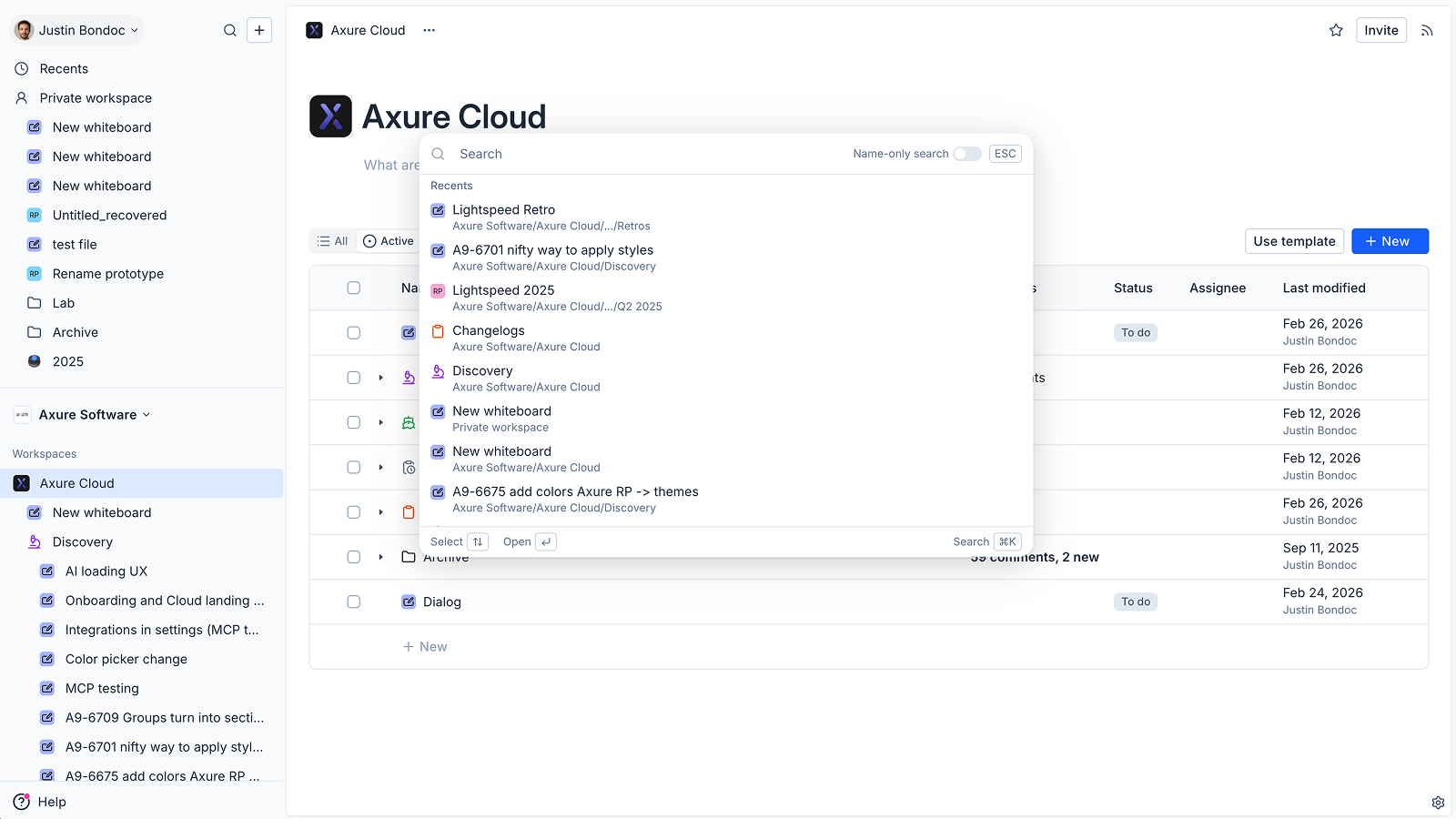Click the Use template button

click(x=1294, y=241)
